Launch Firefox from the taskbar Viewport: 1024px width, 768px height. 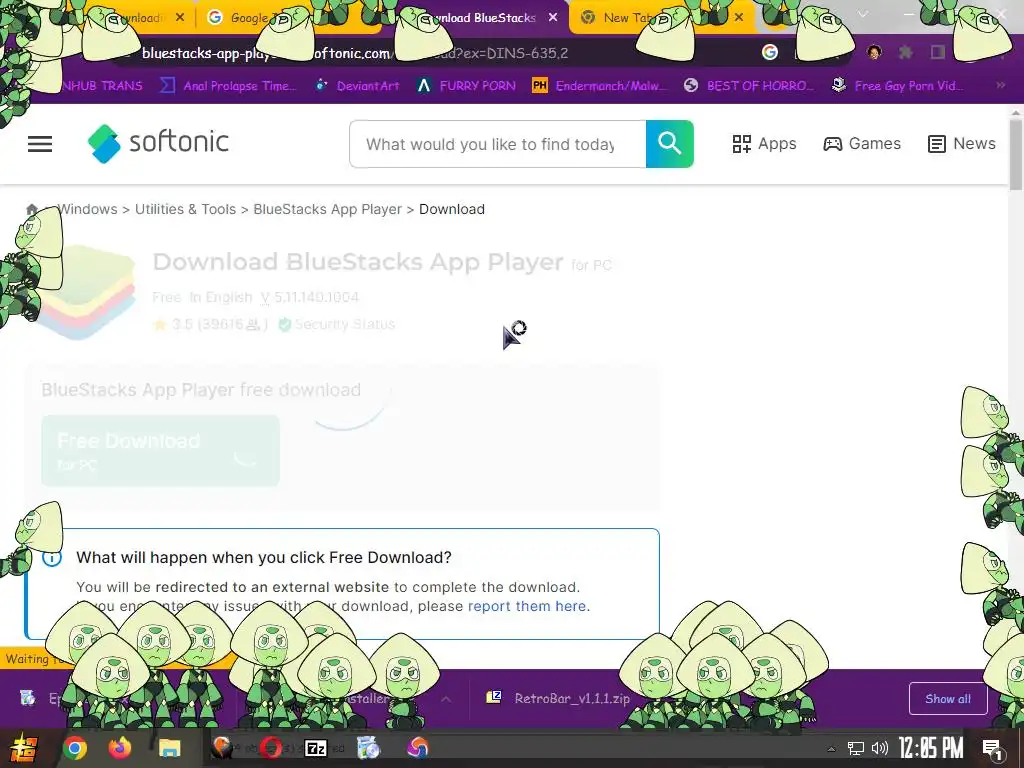click(120, 748)
